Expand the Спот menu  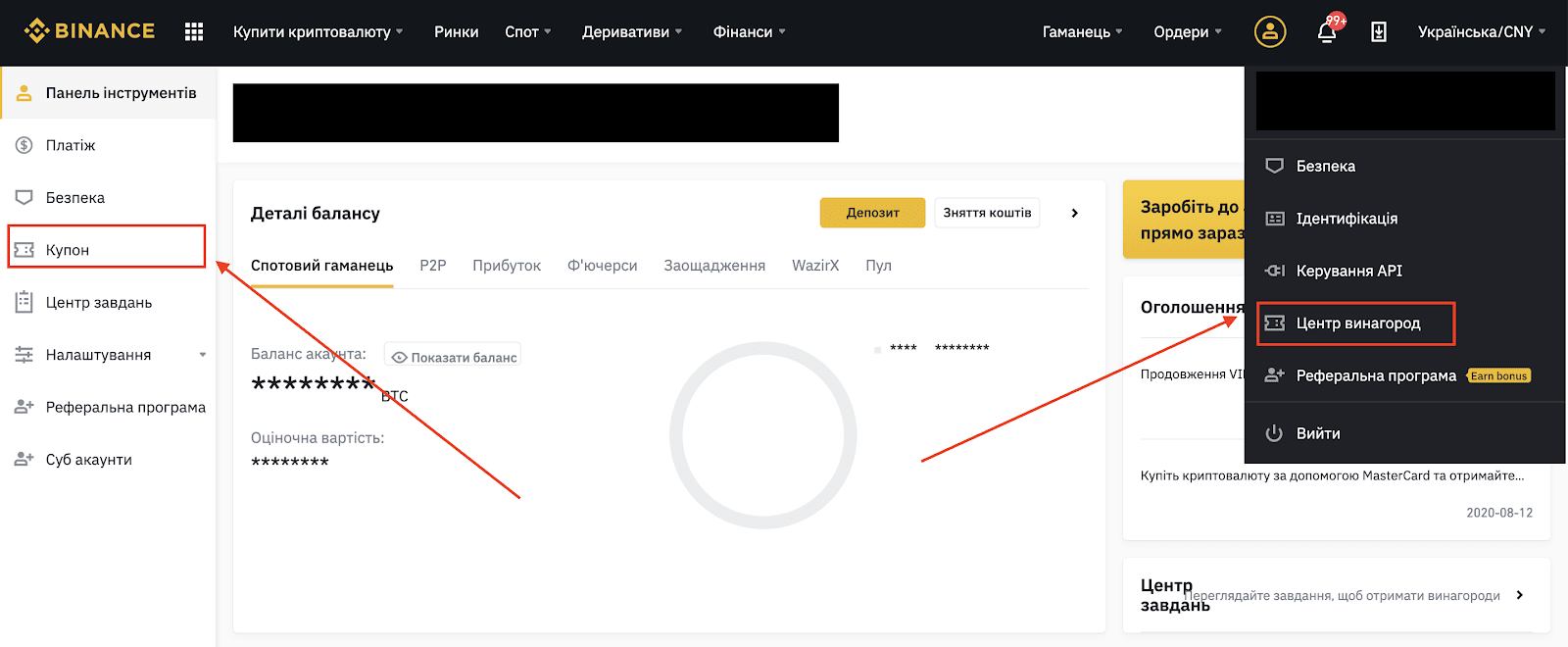point(528,31)
